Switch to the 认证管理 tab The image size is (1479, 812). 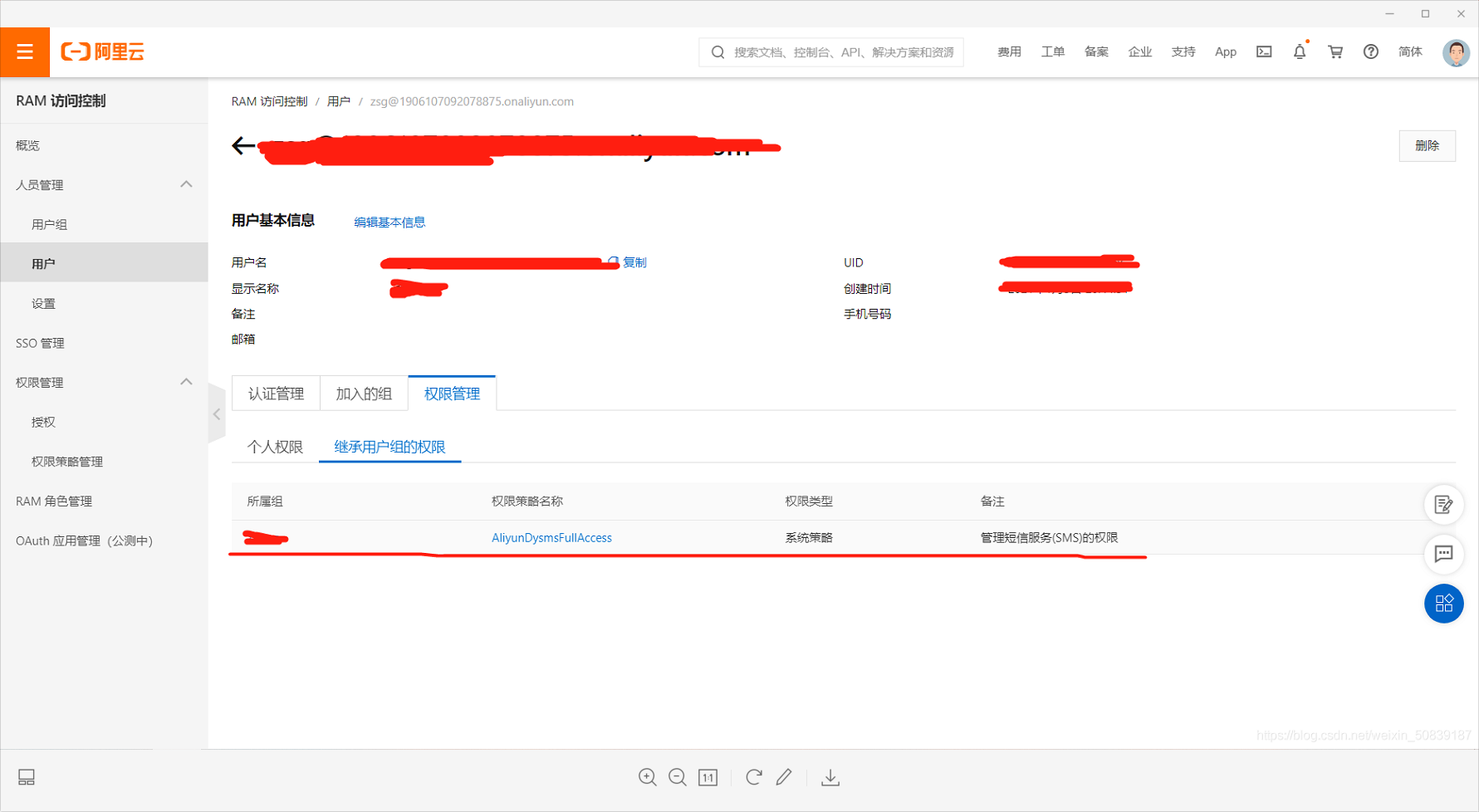[277, 394]
